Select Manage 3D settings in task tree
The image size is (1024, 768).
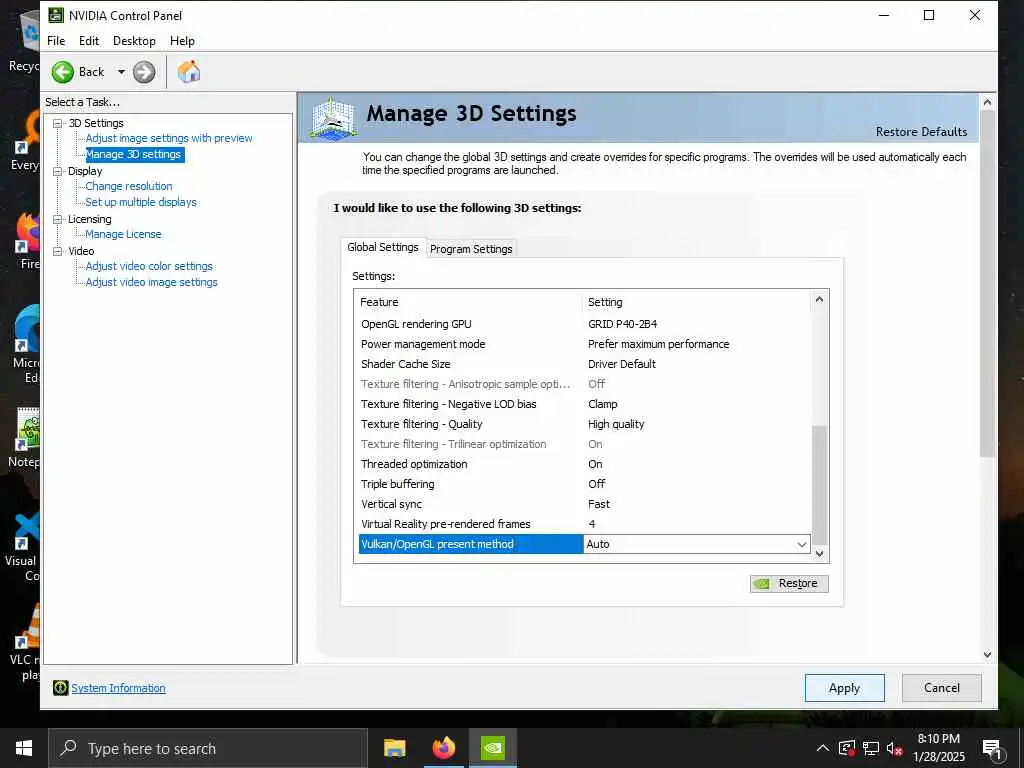pos(133,154)
